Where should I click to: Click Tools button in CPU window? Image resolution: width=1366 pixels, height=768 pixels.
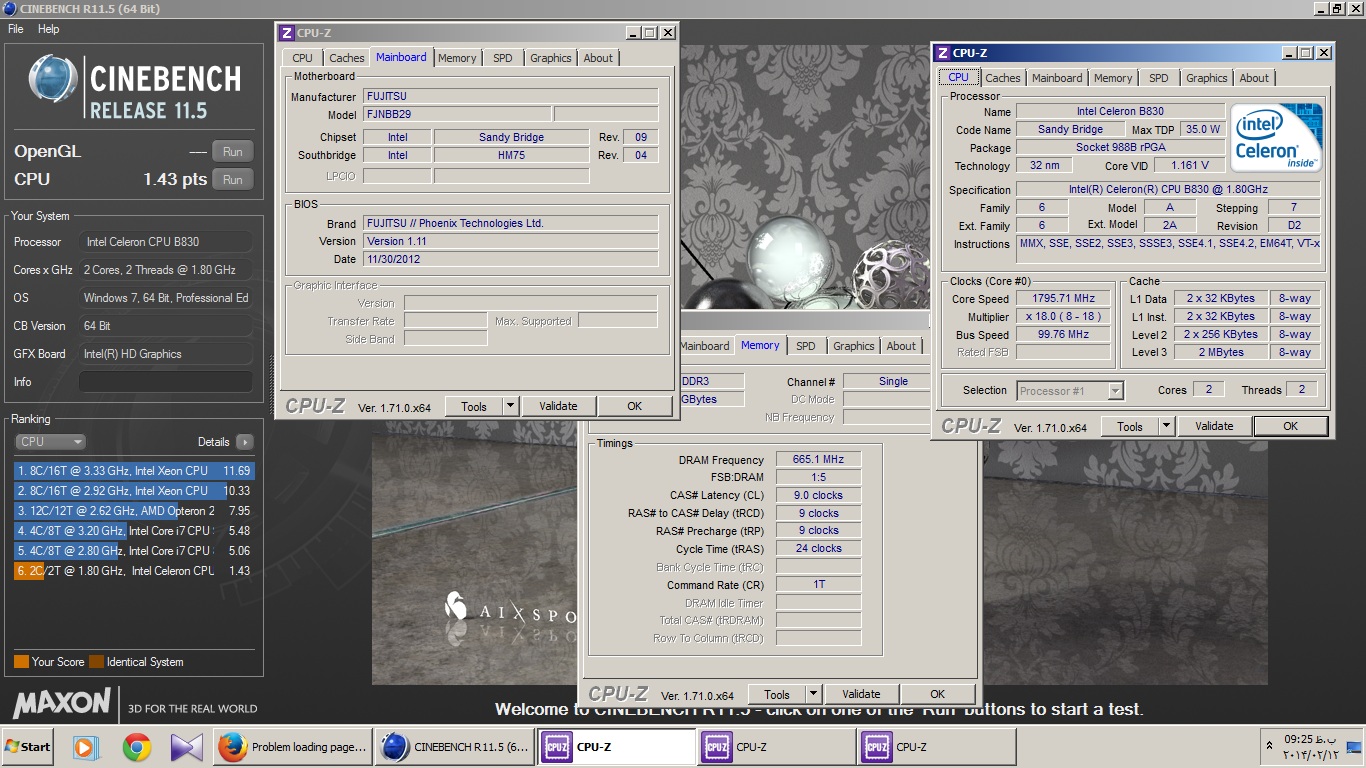(x=1130, y=426)
